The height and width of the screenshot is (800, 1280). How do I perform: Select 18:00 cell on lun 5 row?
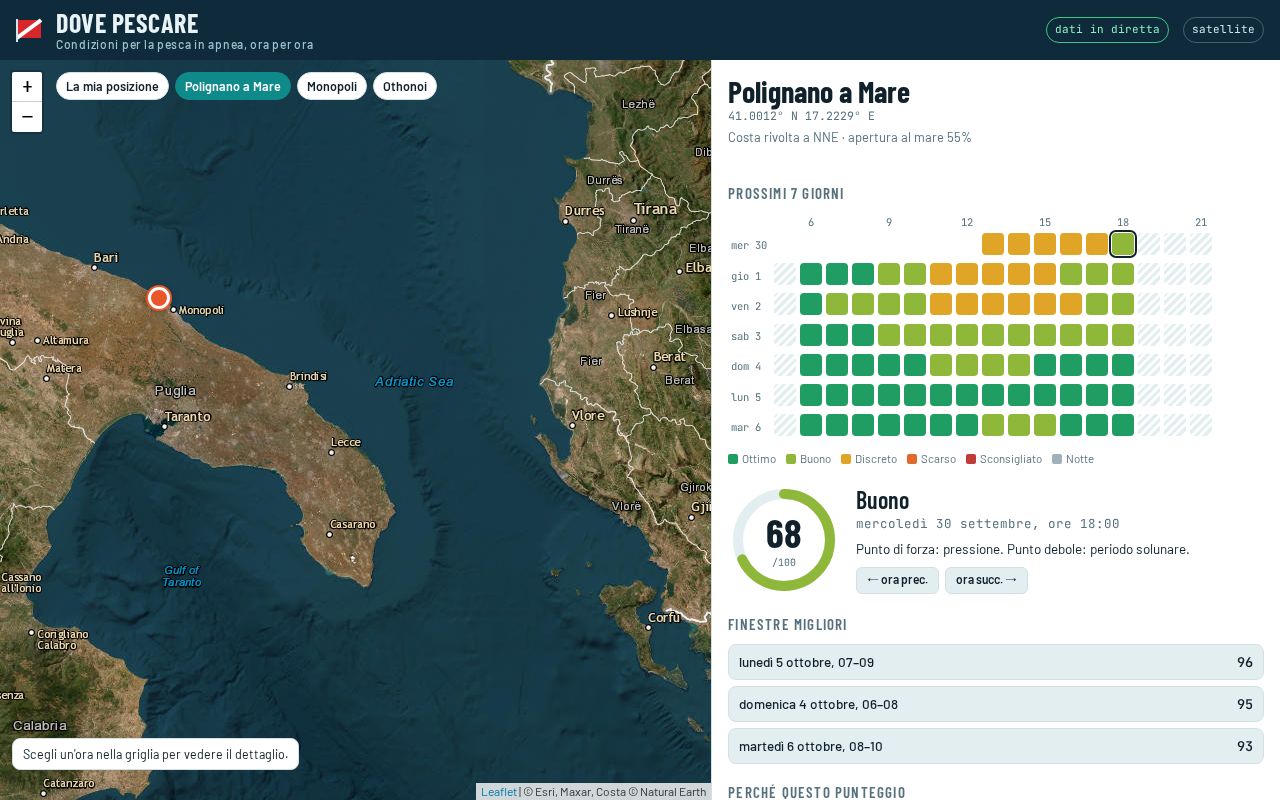pos(1123,395)
